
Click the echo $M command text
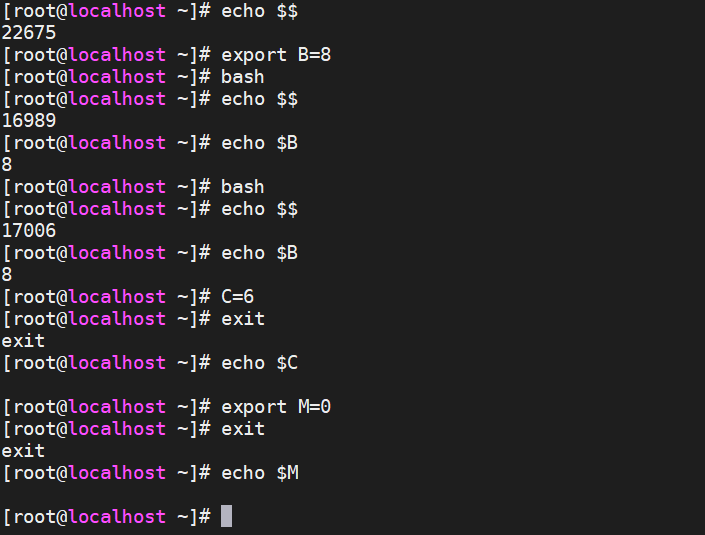click(260, 473)
